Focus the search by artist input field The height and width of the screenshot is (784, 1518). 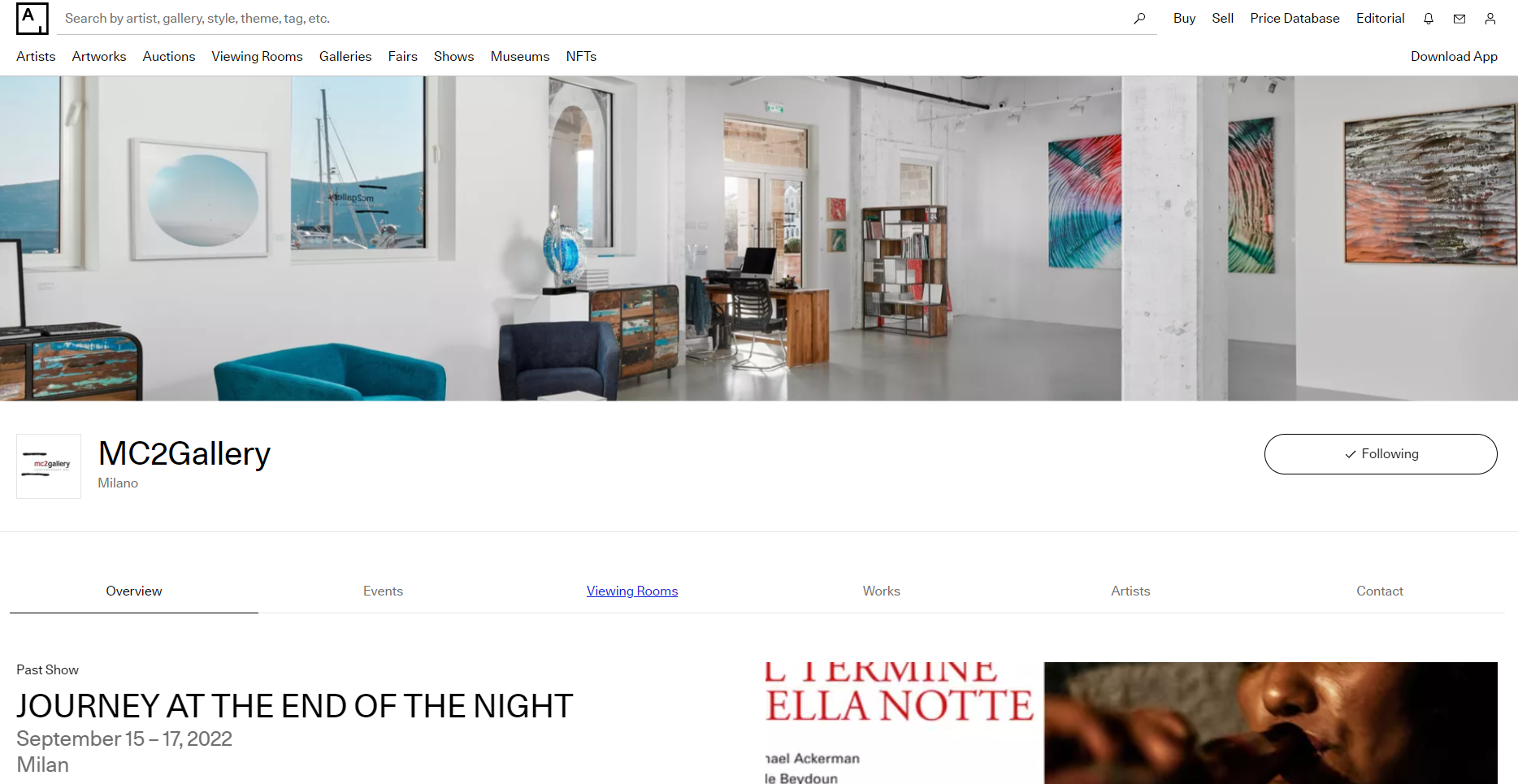593,18
